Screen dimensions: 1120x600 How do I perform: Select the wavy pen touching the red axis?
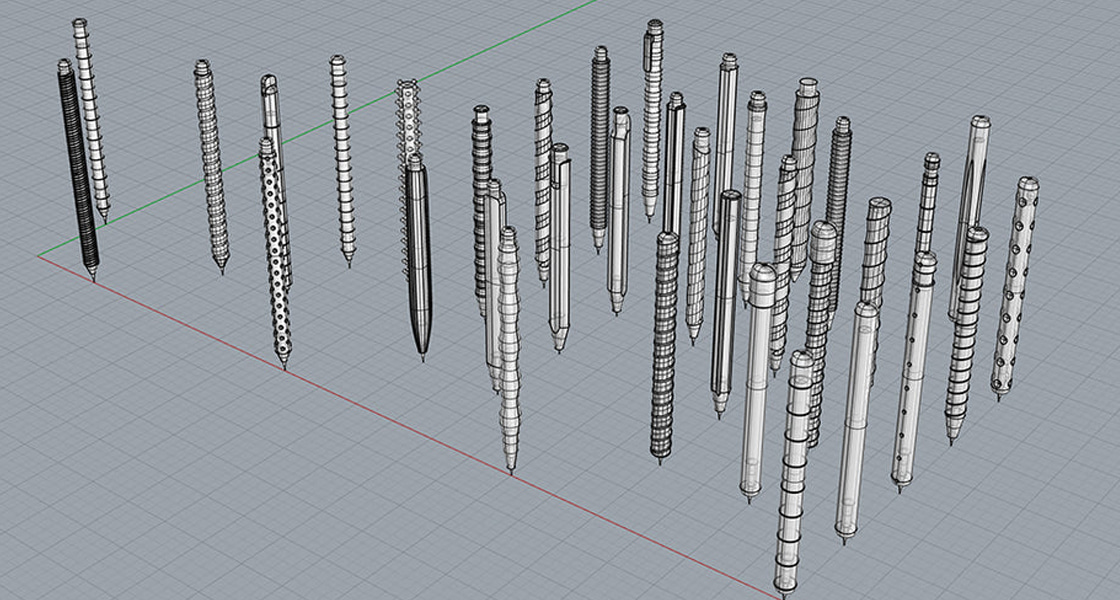509,350
